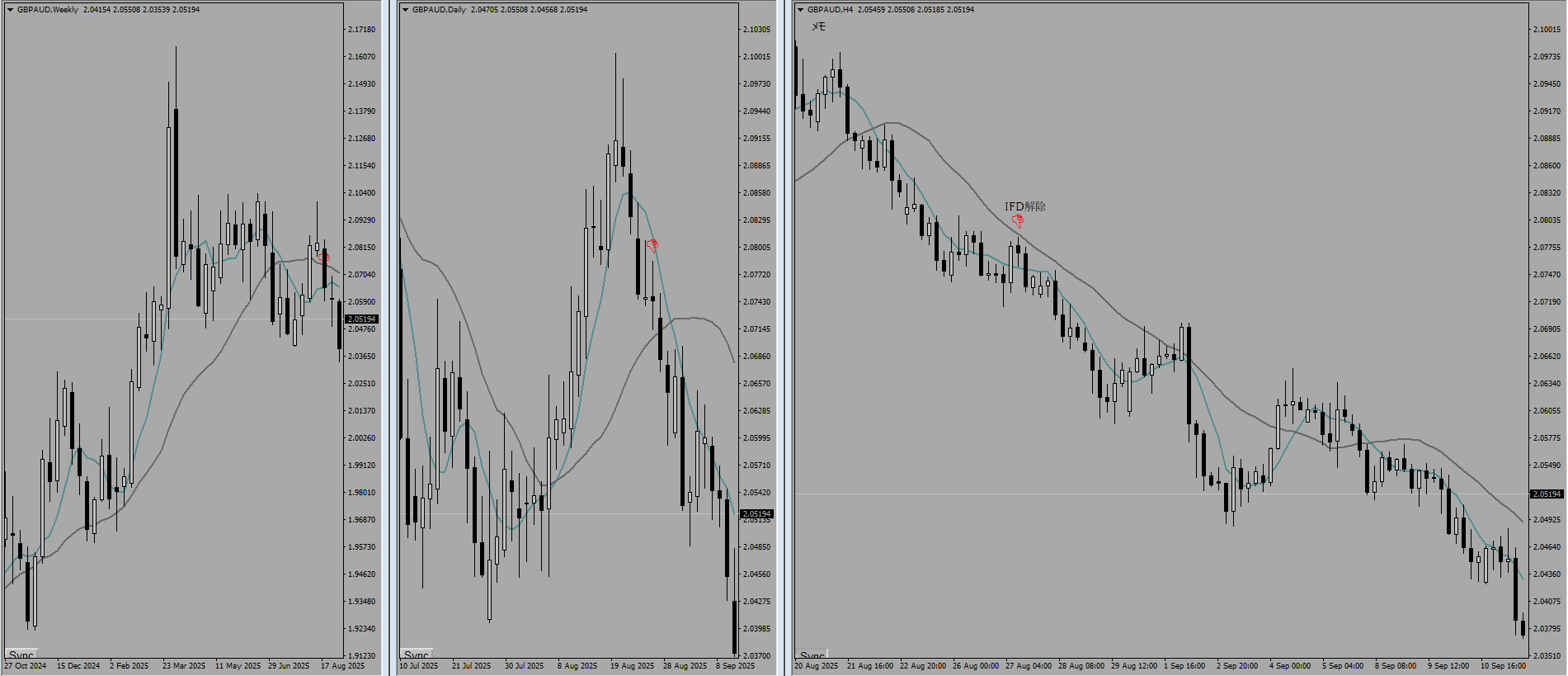Image resolution: width=1568 pixels, height=676 pixels.
Task: Click the 2.05194 current price tag on Weekly chart
Action: tap(361, 319)
